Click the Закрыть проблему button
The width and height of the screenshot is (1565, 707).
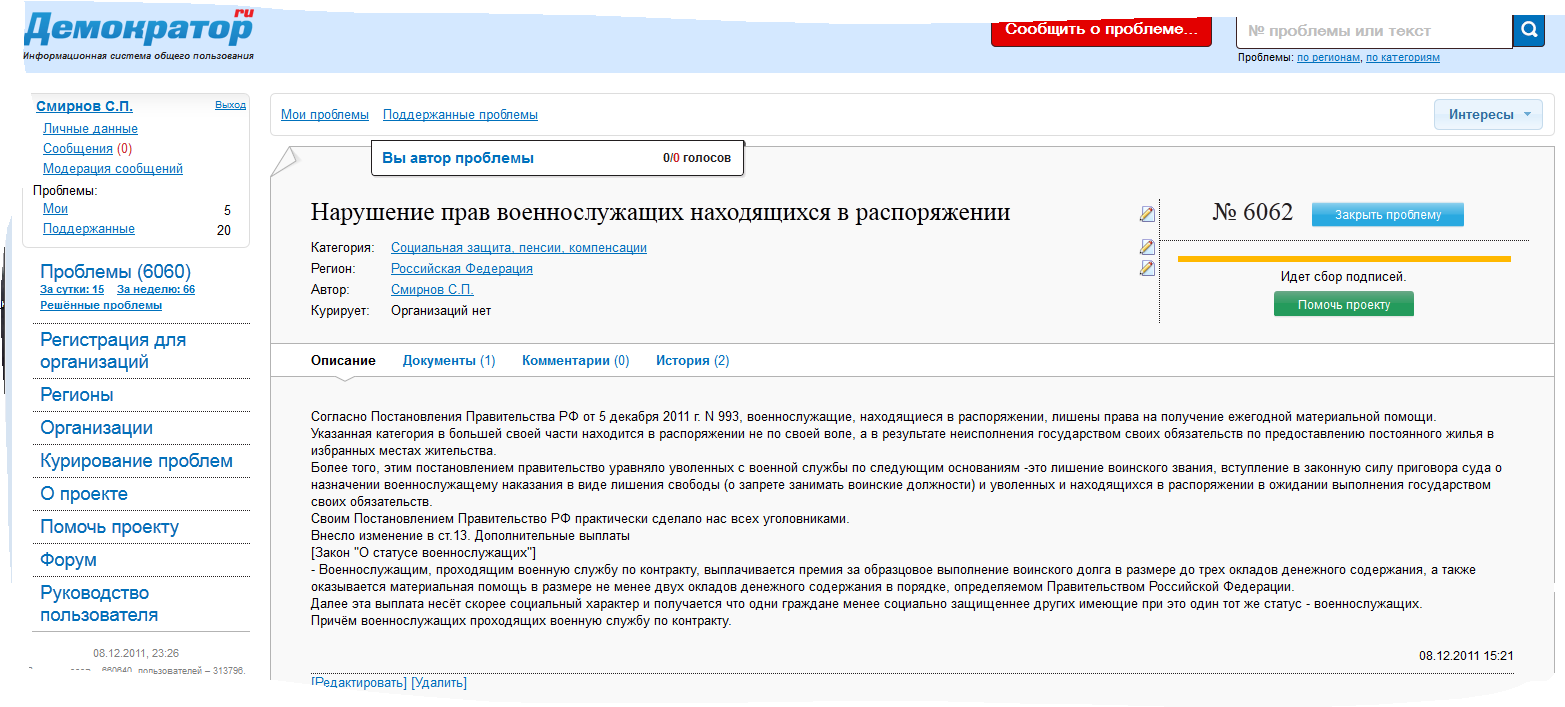(x=1387, y=214)
